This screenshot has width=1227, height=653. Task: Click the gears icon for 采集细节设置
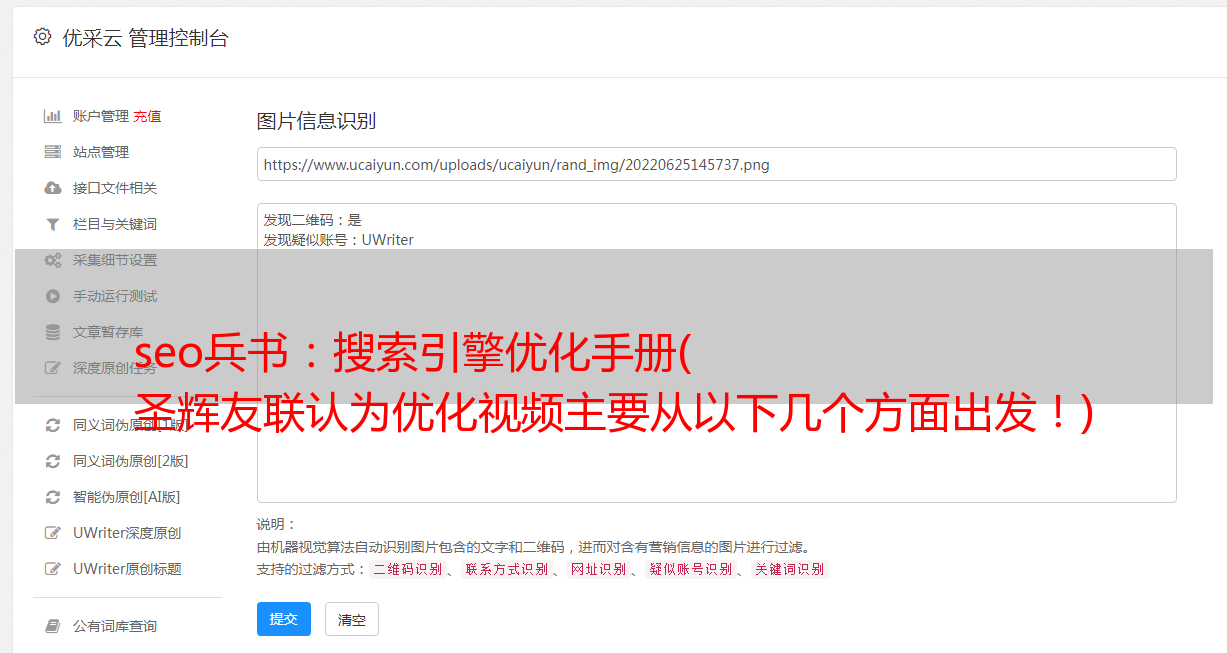(53, 260)
